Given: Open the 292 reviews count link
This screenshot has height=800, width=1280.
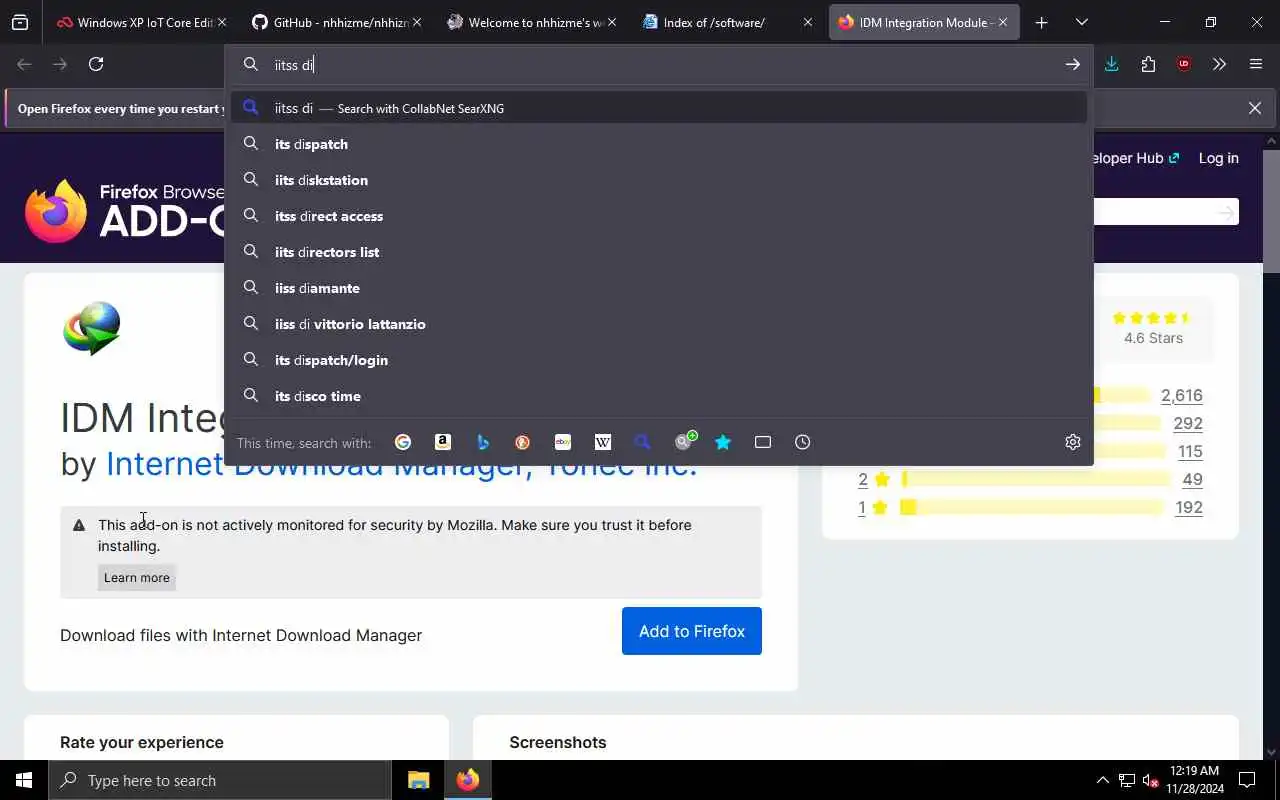Looking at the screenshot, I should [x=1188, y=423].
